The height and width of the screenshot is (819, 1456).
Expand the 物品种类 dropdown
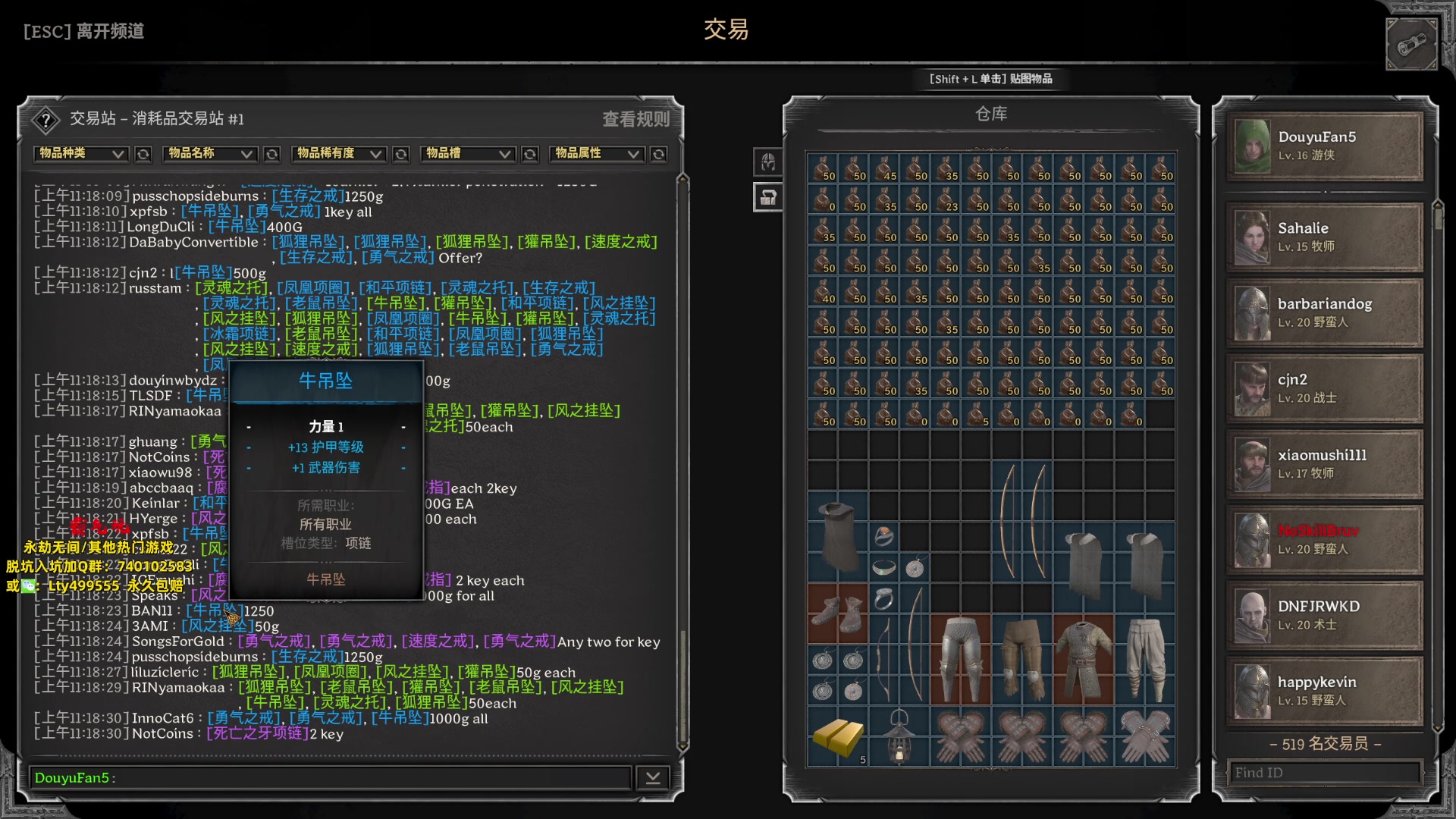pos(81,154)
